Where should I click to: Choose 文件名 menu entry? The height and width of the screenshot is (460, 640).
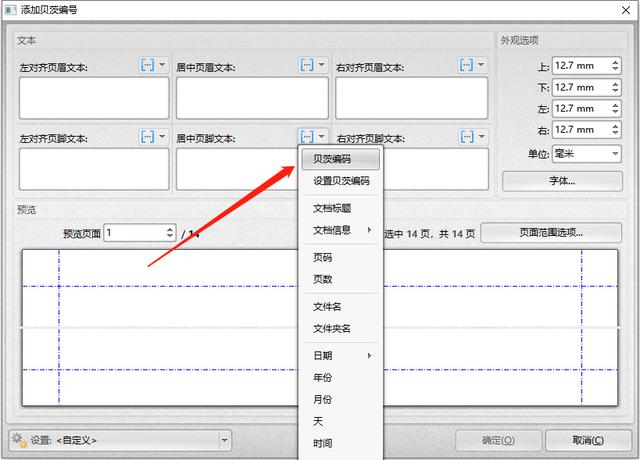coord(340,307)
